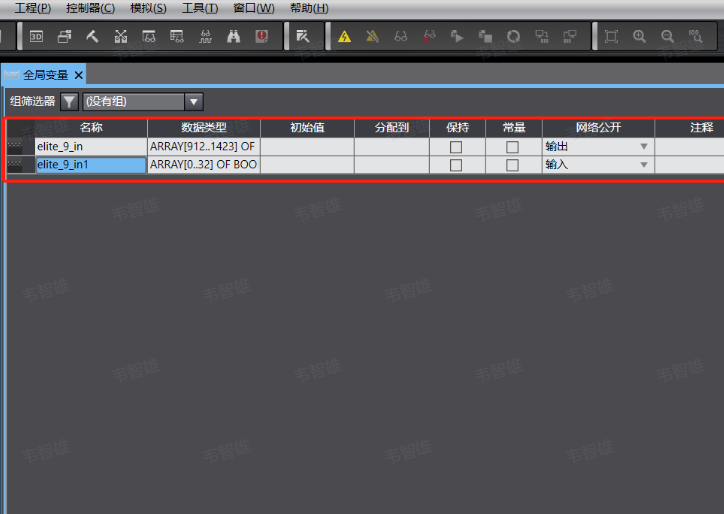Click the fit-to-screen zoom icon
The height and width of the screenshot is (514, 724).
tap(611, 36)
